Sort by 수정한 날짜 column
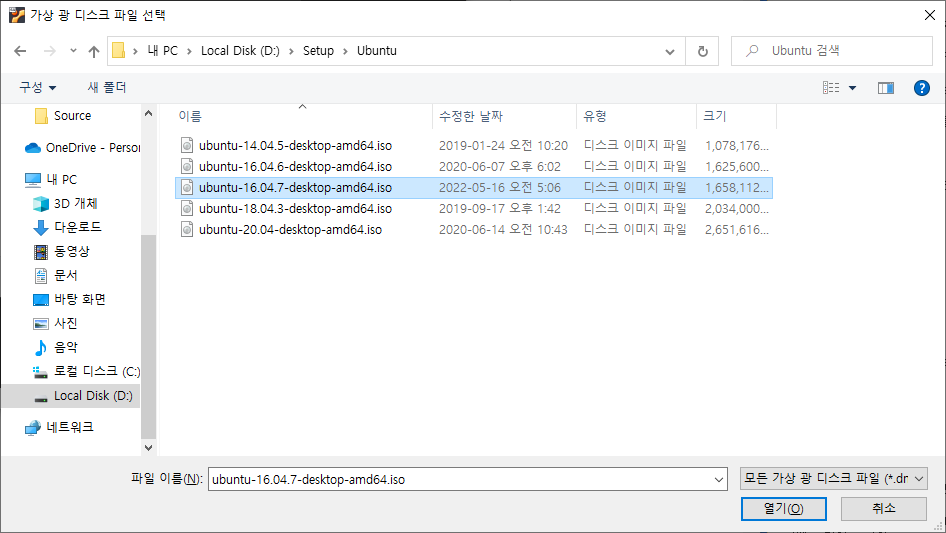 (x=504, y=116)
